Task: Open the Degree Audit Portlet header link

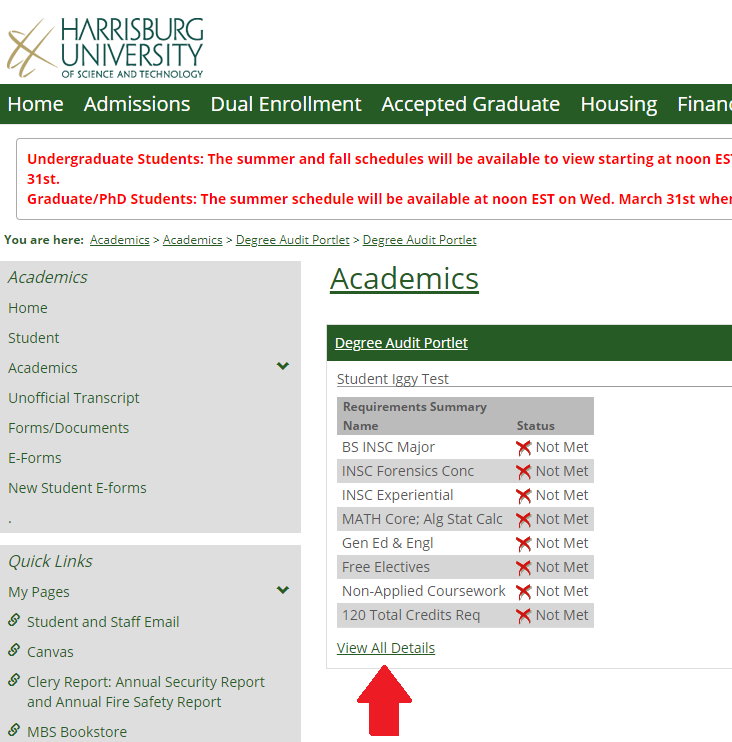Action: click(401, 343)
